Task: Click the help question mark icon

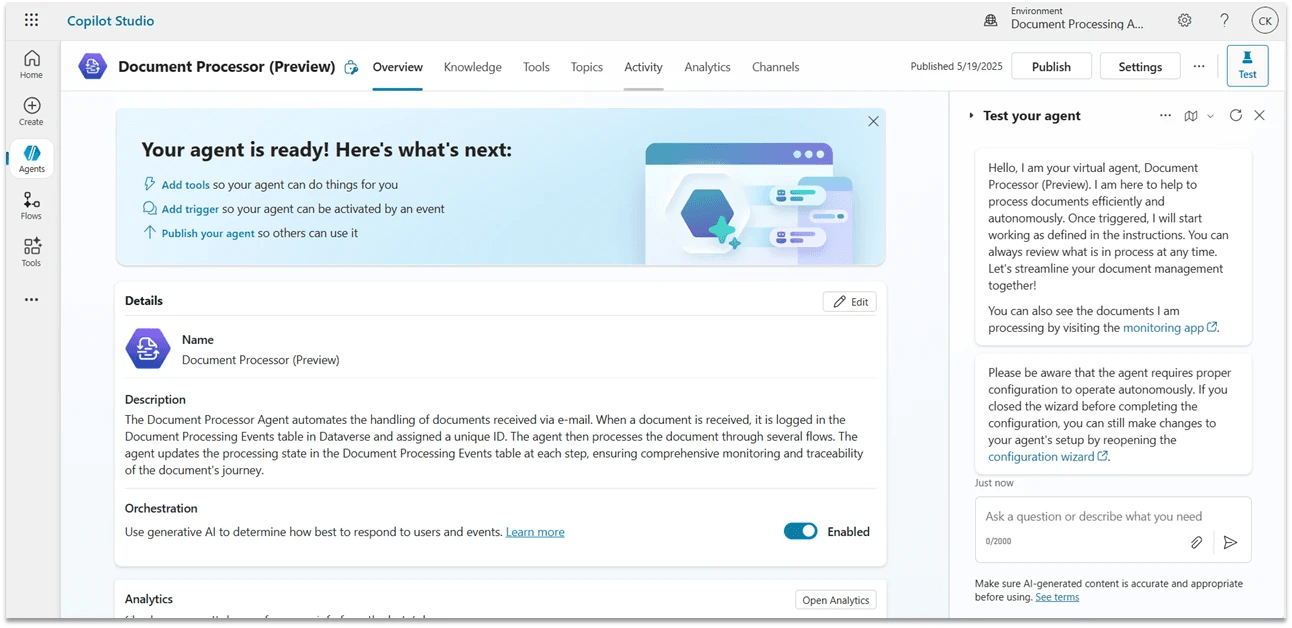Action: point(1224,20)
